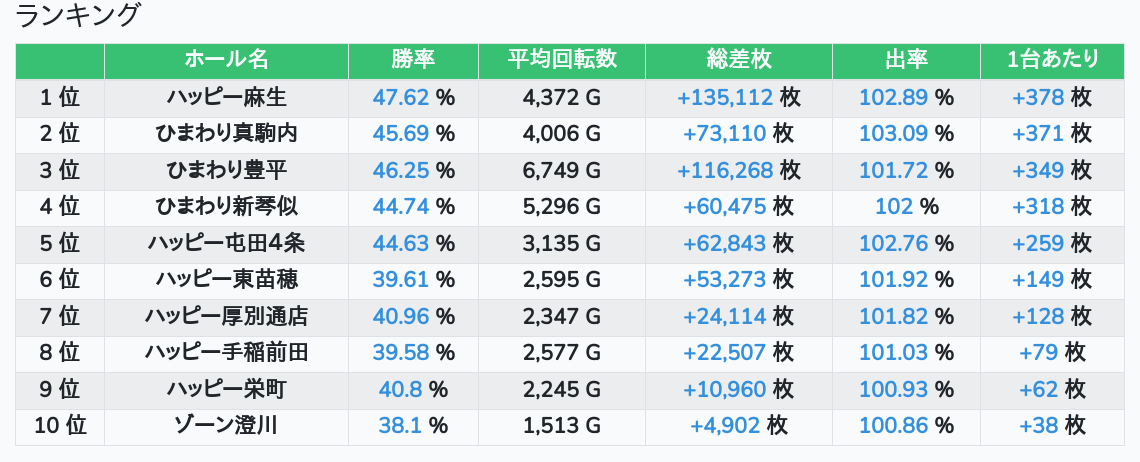1140x462 pixels.
Task: Sort by ホール名 column header
Action: pos(226,60)
